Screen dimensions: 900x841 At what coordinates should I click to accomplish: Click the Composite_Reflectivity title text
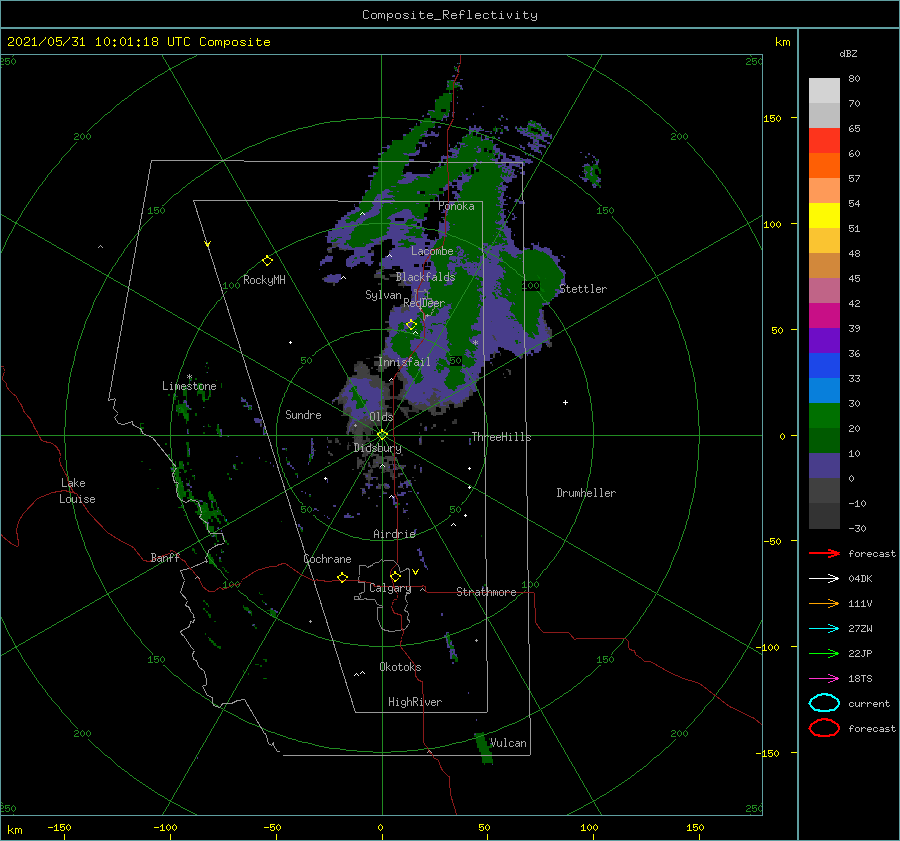click(450, 15)
